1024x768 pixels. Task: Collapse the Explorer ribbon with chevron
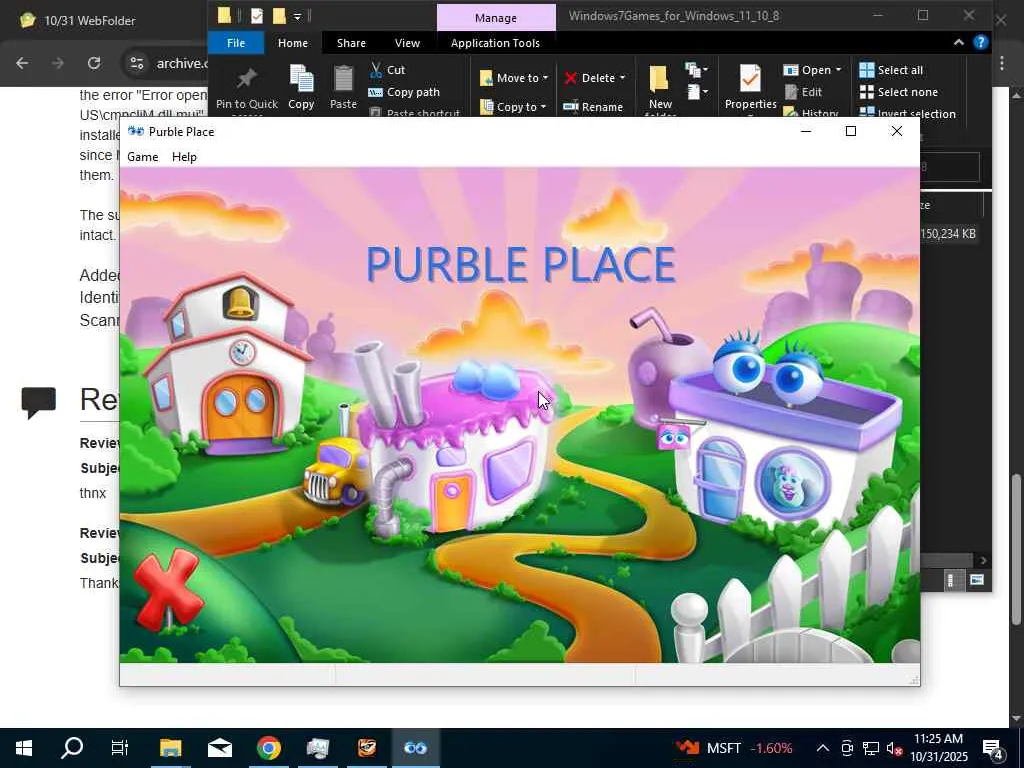(959, 42)
